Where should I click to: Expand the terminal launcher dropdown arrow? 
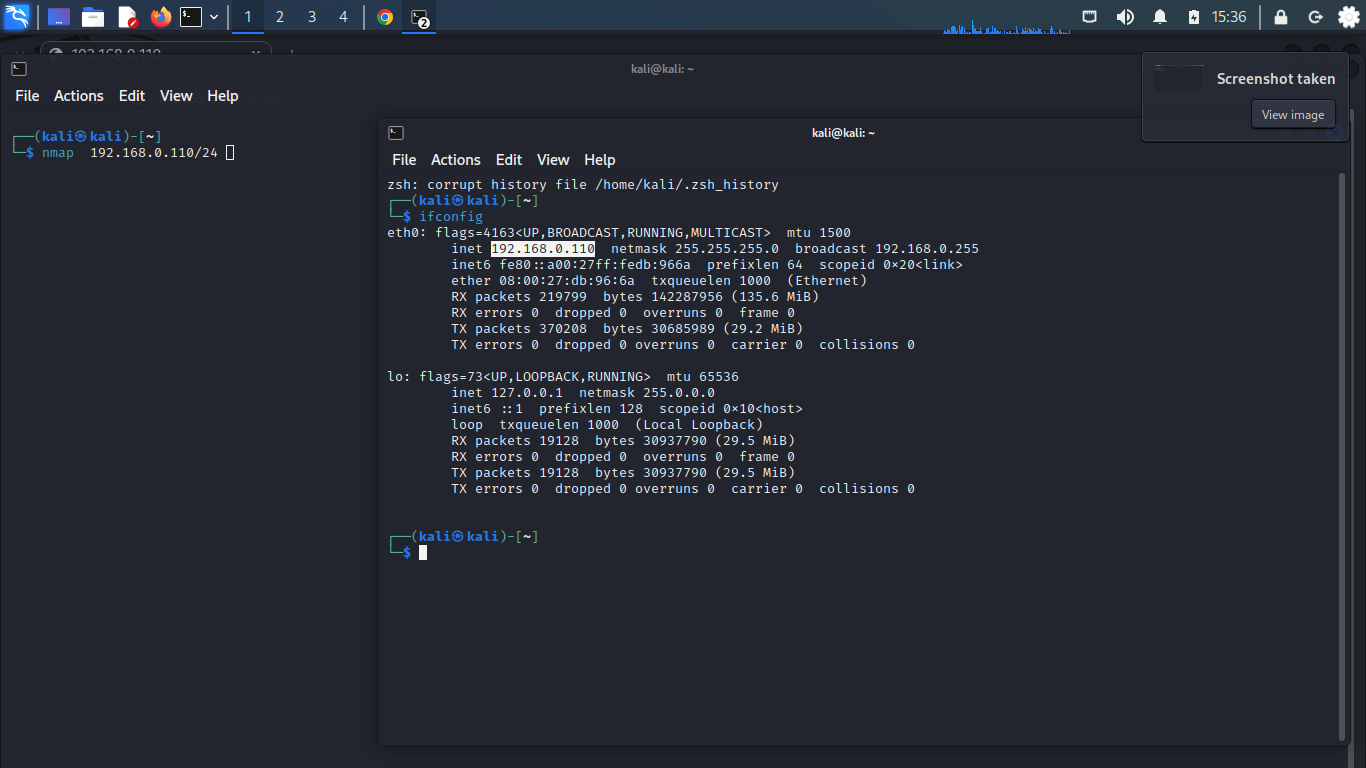click(214, 17)
